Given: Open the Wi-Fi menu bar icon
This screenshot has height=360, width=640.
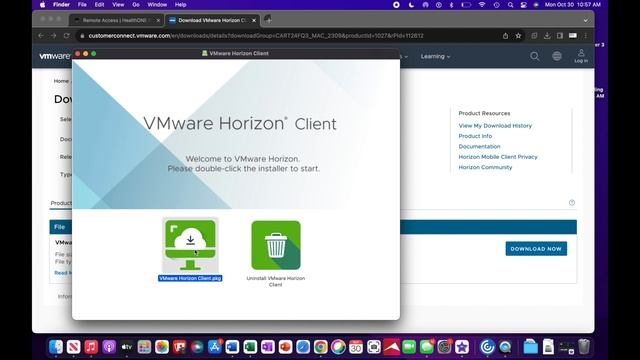Looking at the screenshot, I should click(x=482, y=5).
